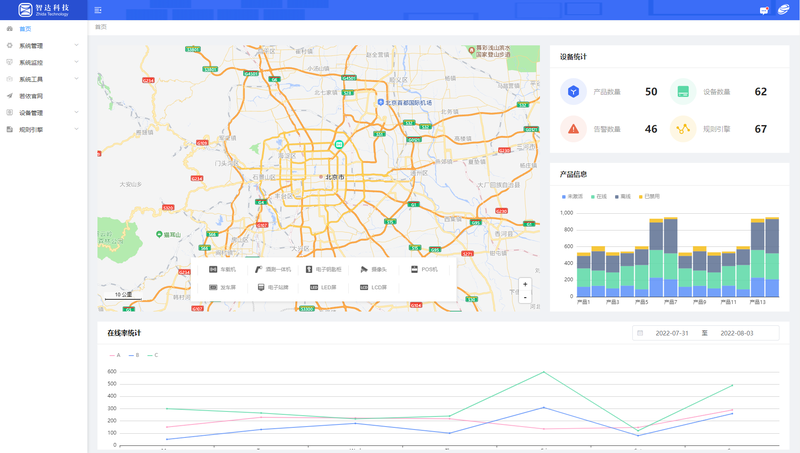Screen dimensions: 800x453
Task: Click the red 告警数量 warning icon
Action: (x=573, y=129)
